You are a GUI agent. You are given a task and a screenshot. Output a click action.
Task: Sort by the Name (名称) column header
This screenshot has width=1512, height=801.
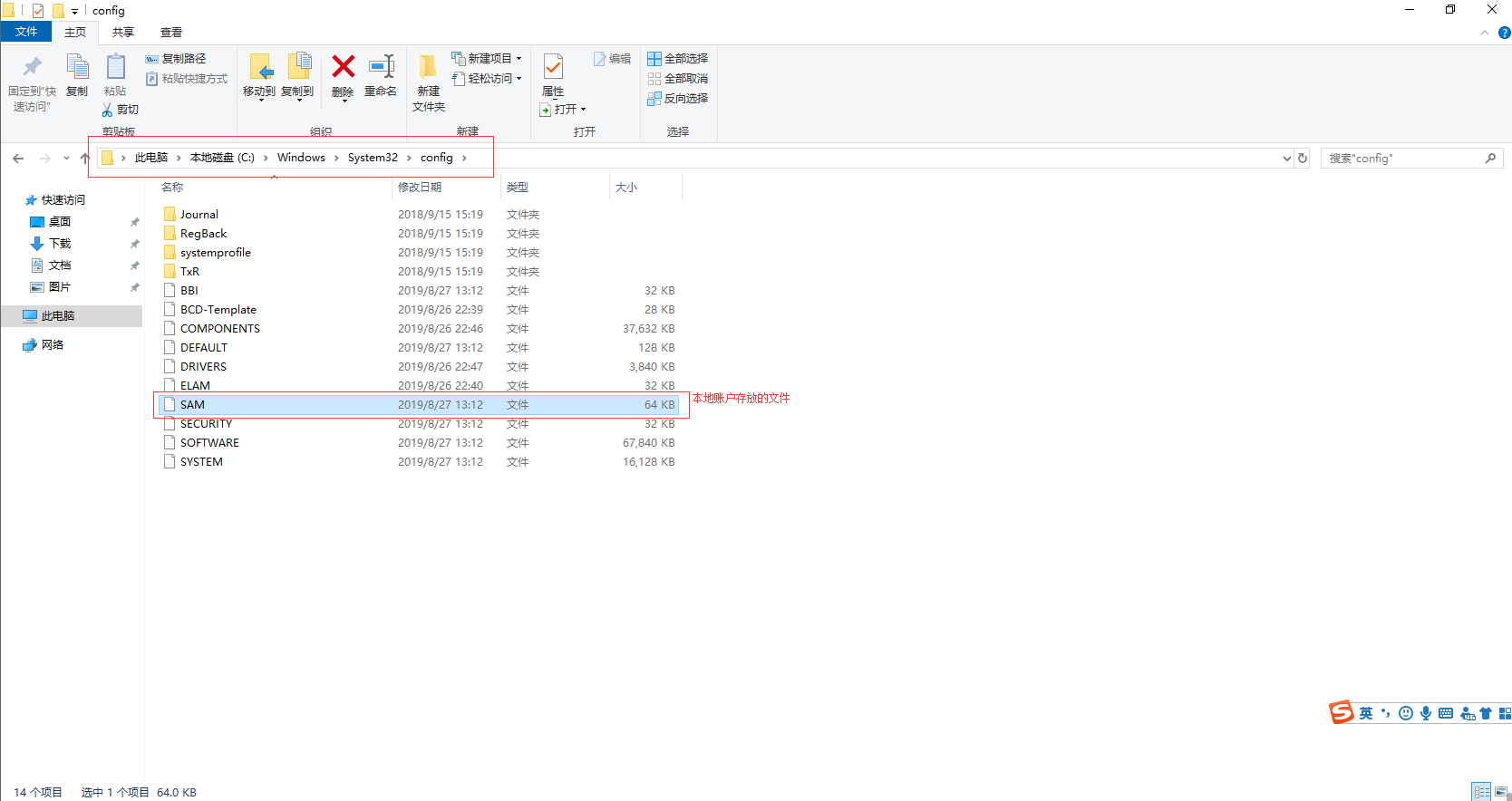(172, 188)
